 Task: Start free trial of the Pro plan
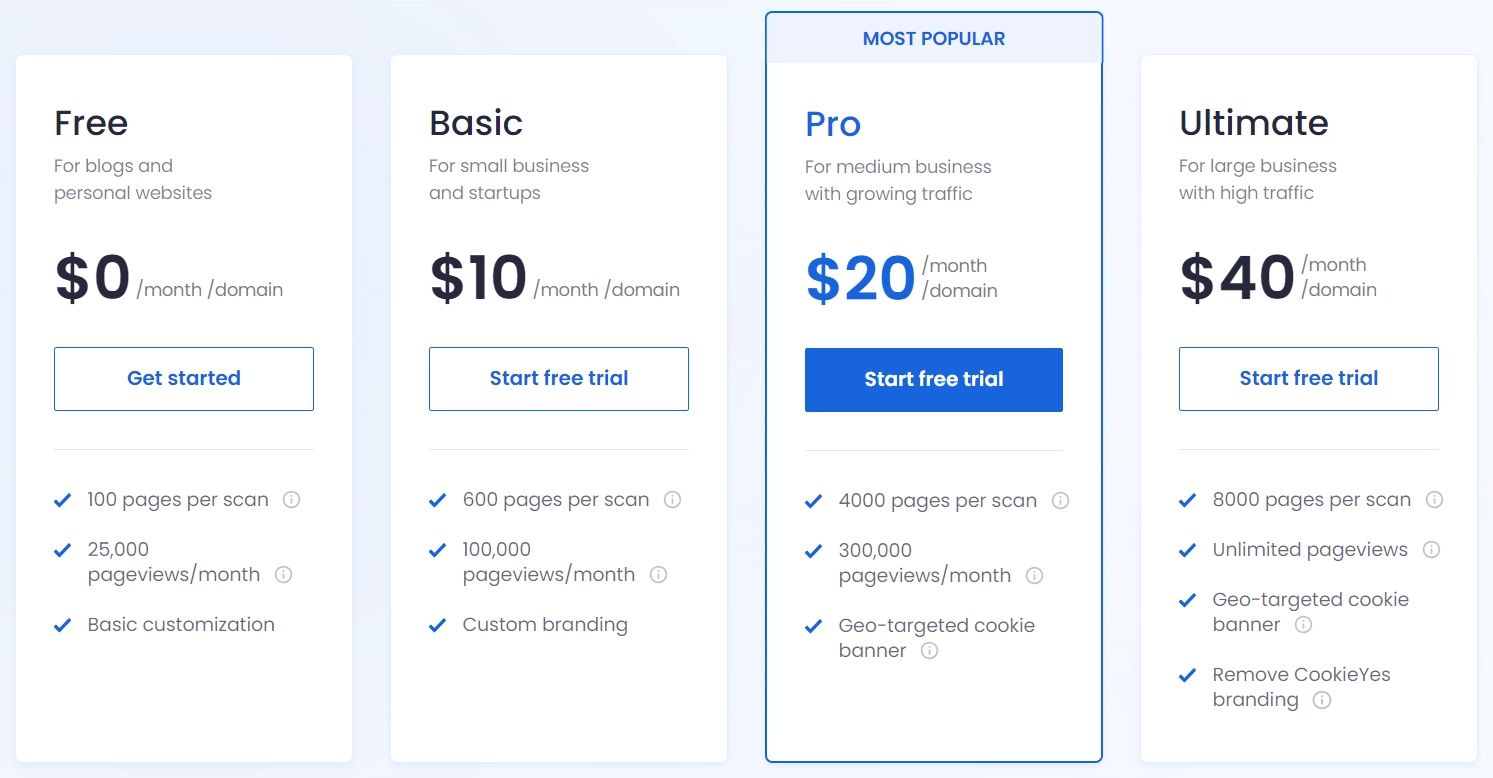point(933,380)
